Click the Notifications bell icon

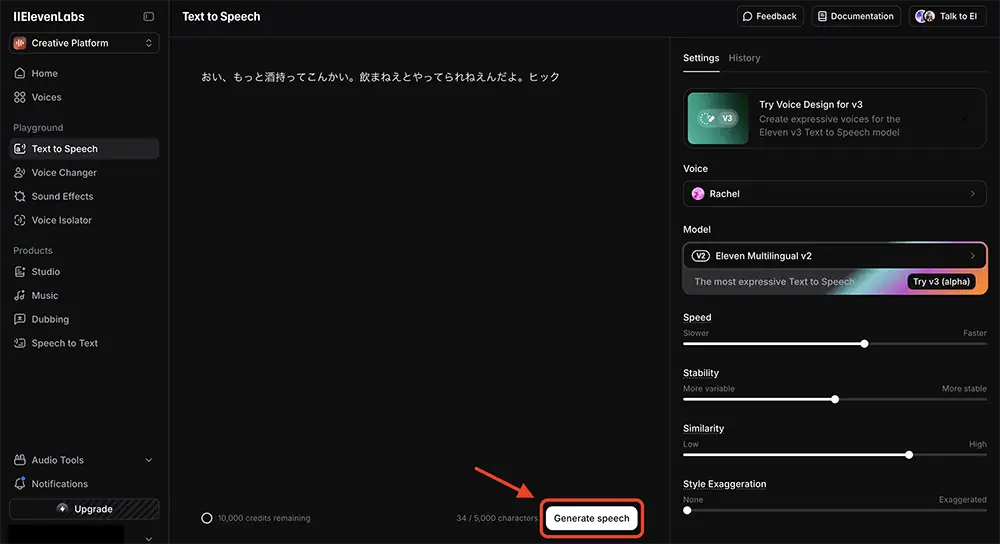pos(20,483)
